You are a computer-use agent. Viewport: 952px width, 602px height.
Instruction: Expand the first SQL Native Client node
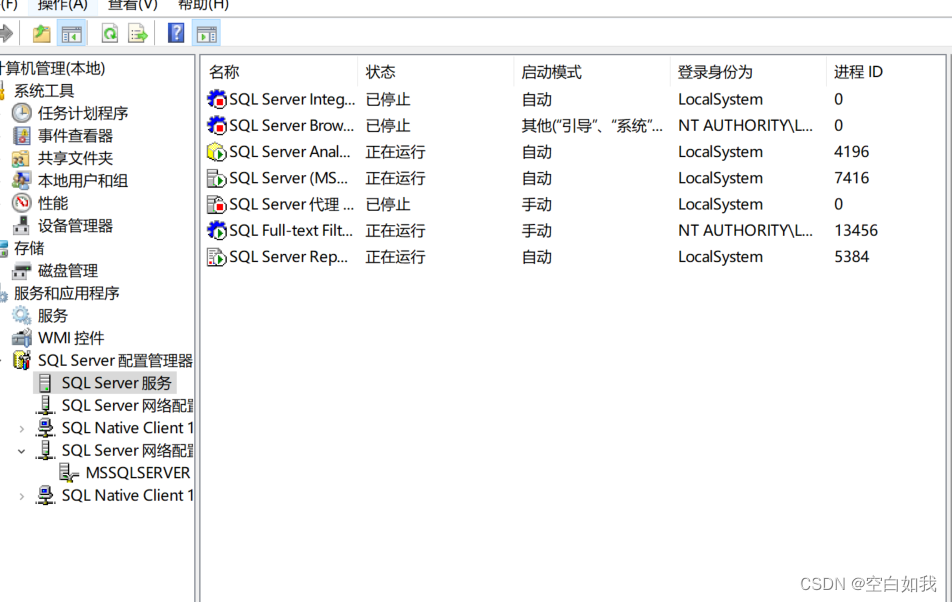pyautogui.click(x=22, y=429)
